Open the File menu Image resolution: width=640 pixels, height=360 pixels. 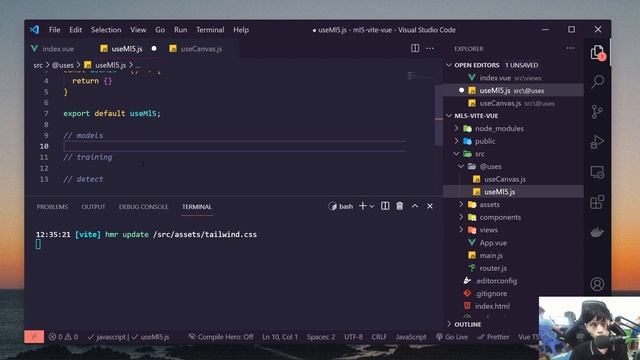point(54,30)
